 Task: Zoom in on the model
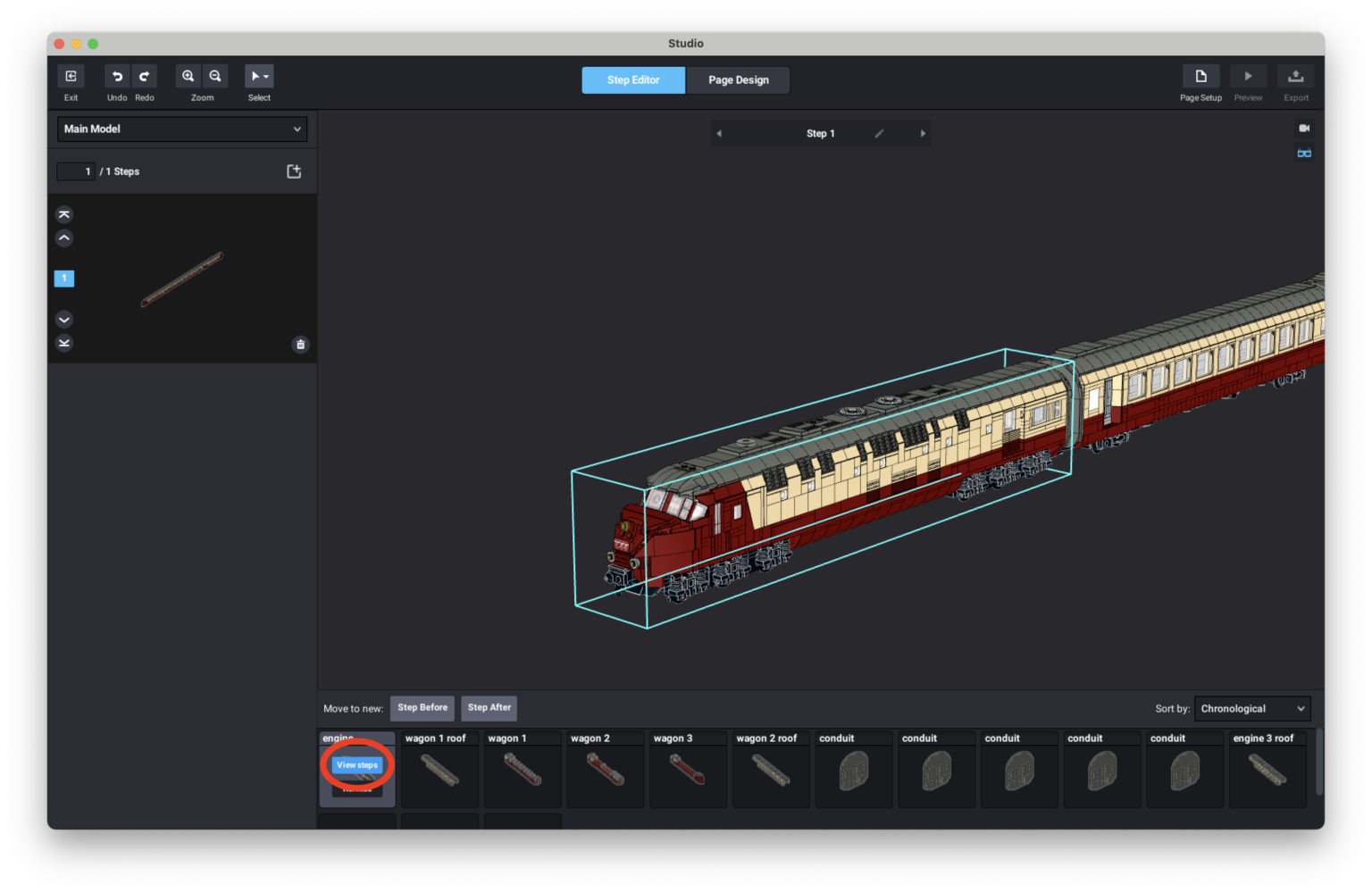pyautogui.click(x=188, y=77)
